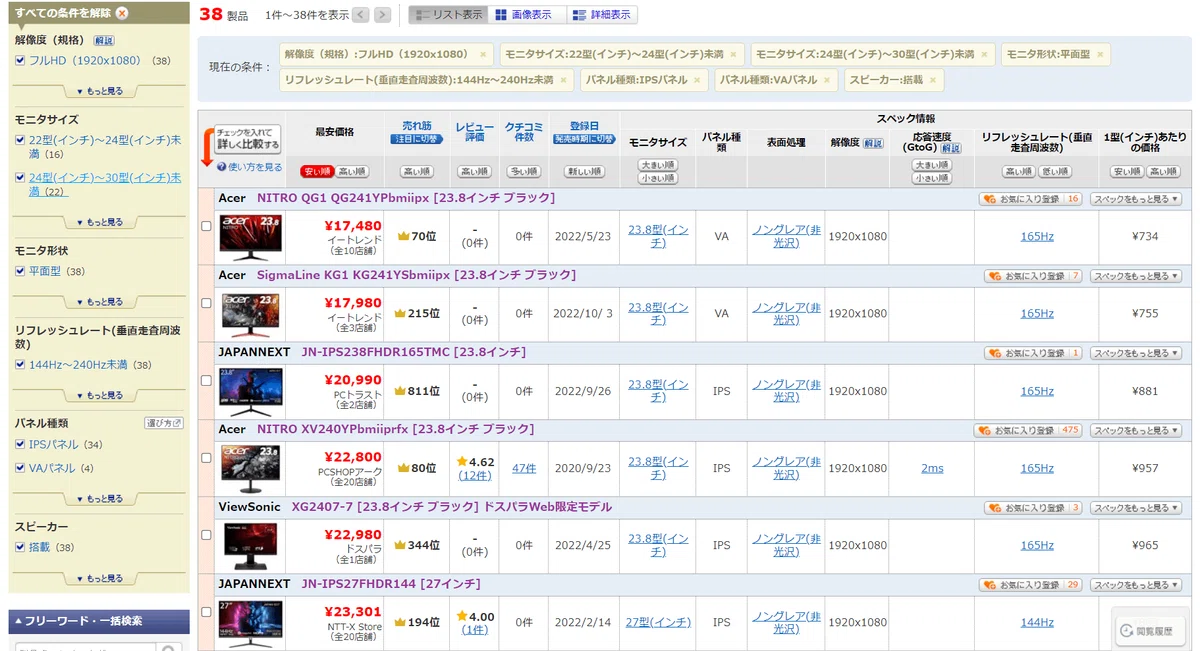Switch to 詳細表示 view

[602, 15]
